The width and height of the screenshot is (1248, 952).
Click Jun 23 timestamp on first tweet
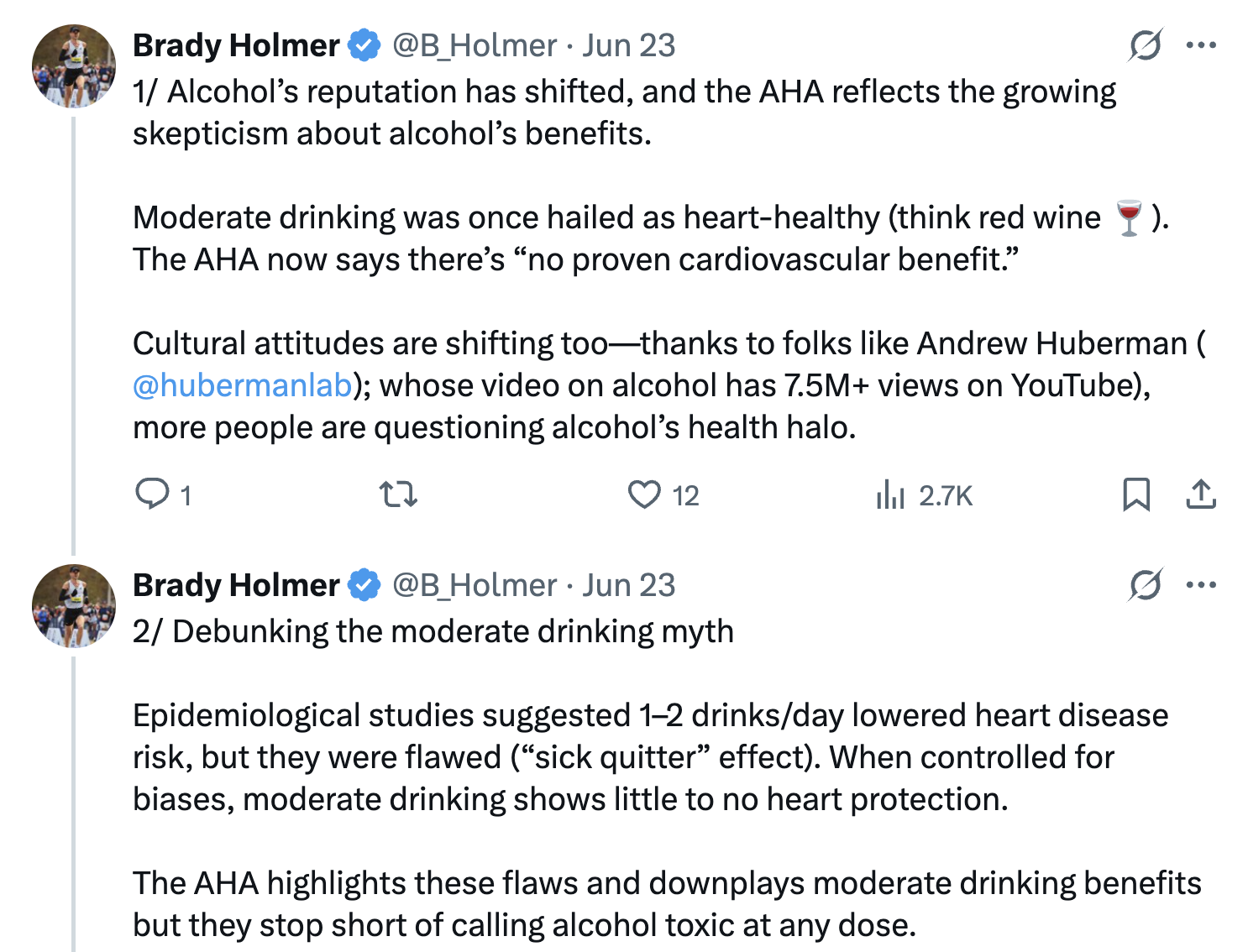[629, 45]
